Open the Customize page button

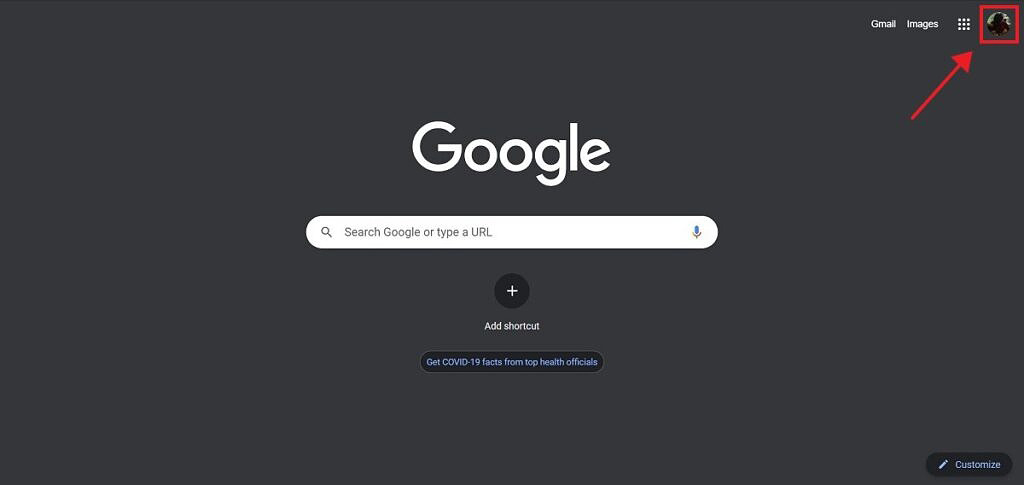968,465
